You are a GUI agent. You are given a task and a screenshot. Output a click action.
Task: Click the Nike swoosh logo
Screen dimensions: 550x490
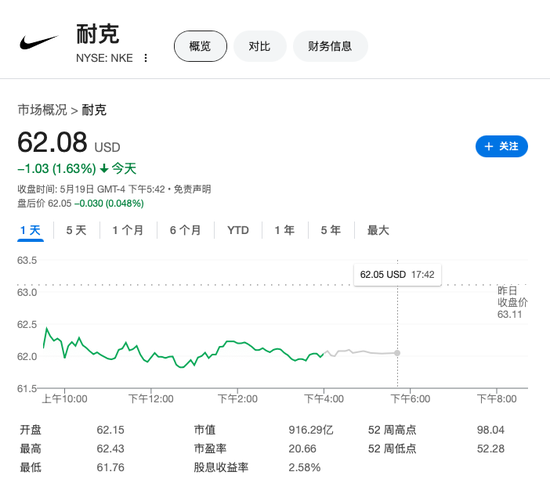(x=38, y=42)
